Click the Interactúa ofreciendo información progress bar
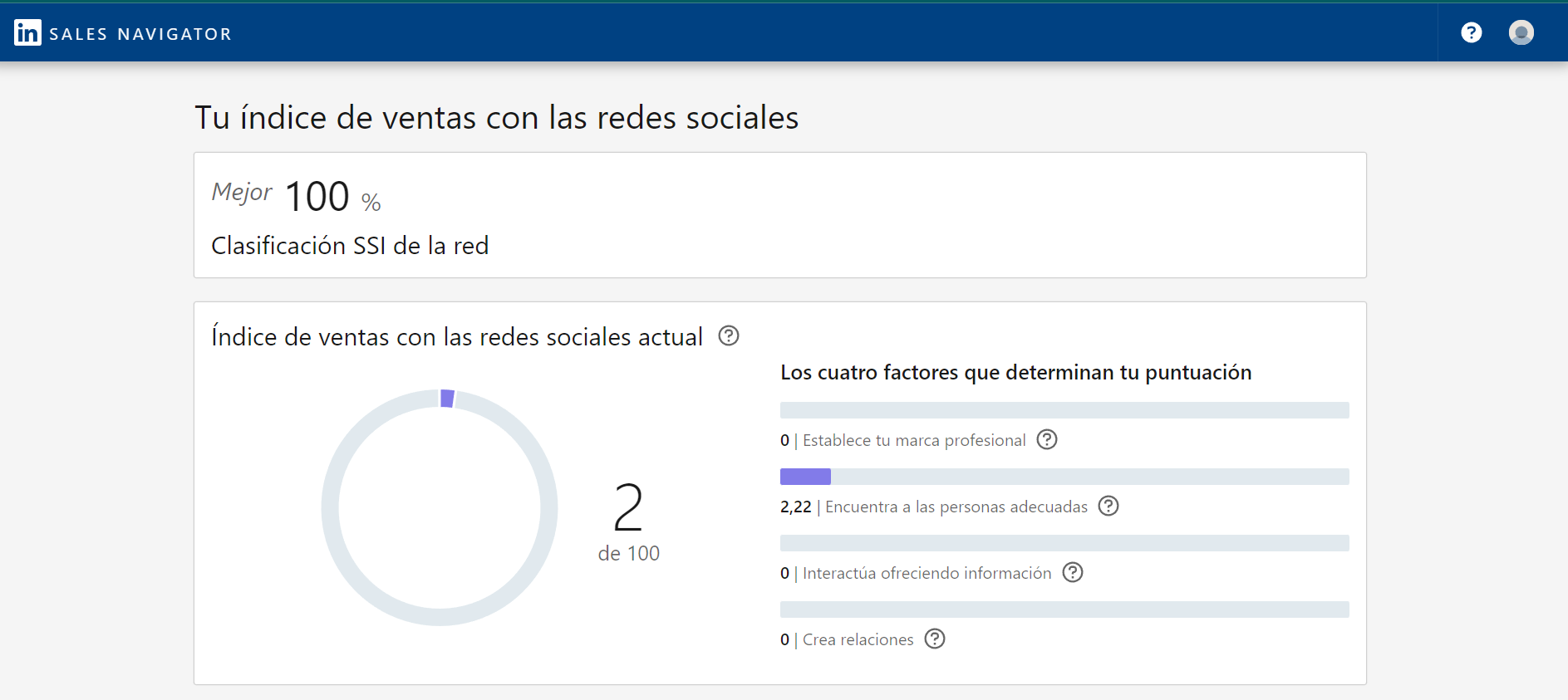The image size is (1568, 700). coord(1064,543)
